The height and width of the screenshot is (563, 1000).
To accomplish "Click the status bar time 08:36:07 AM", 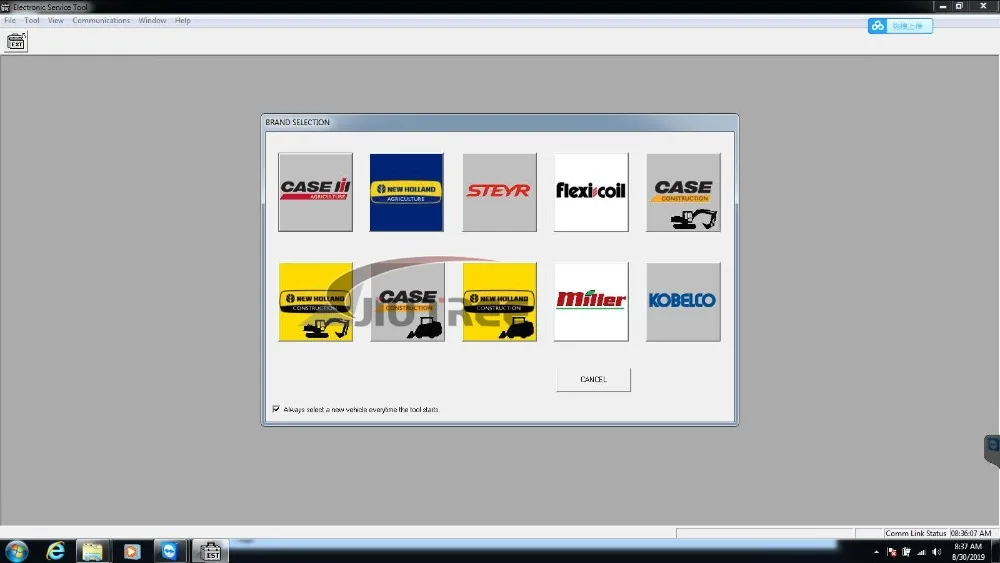I will [x=971, y=533].
